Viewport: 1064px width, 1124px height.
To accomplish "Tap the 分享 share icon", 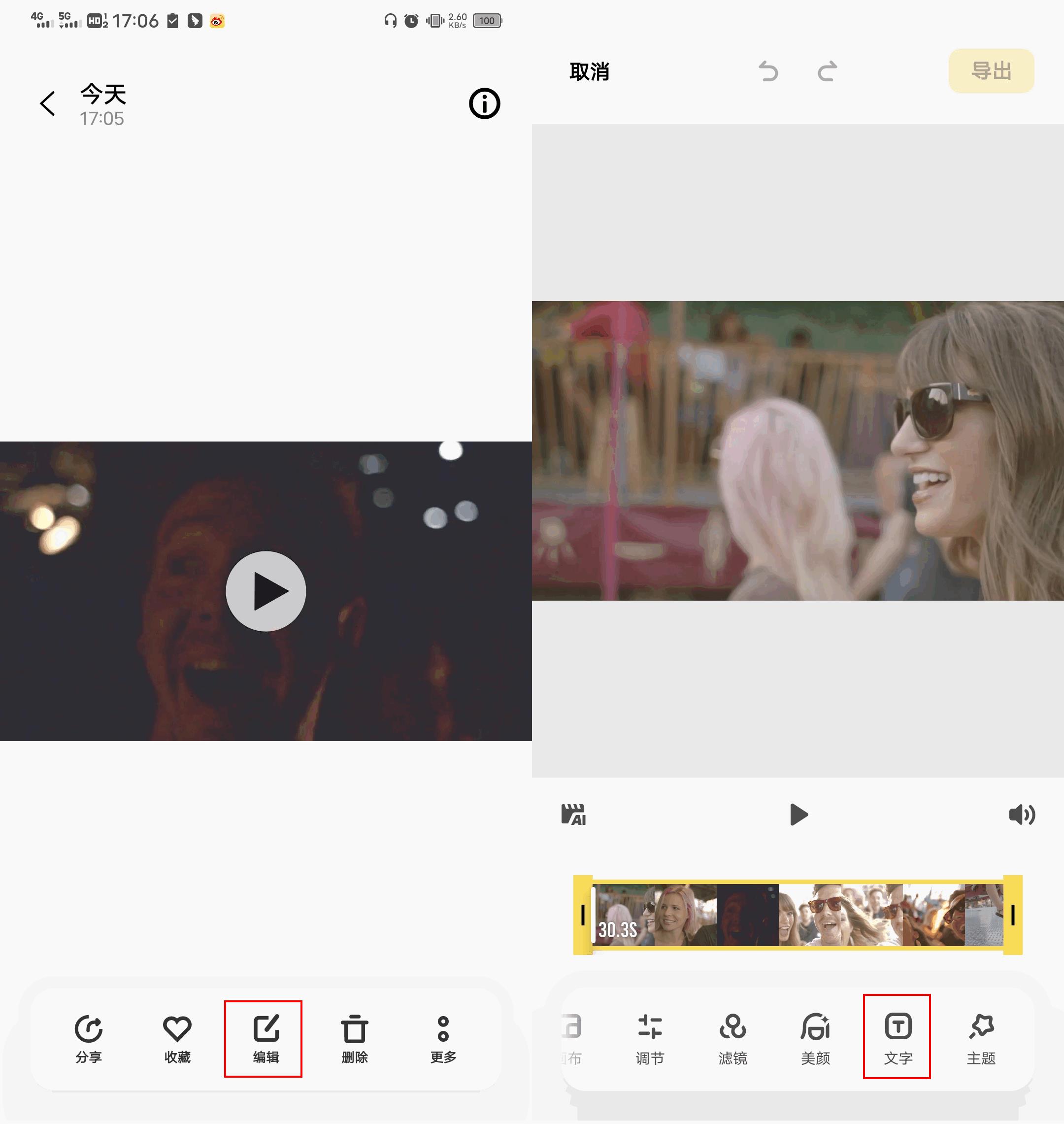I will [x=89, y=1038].
